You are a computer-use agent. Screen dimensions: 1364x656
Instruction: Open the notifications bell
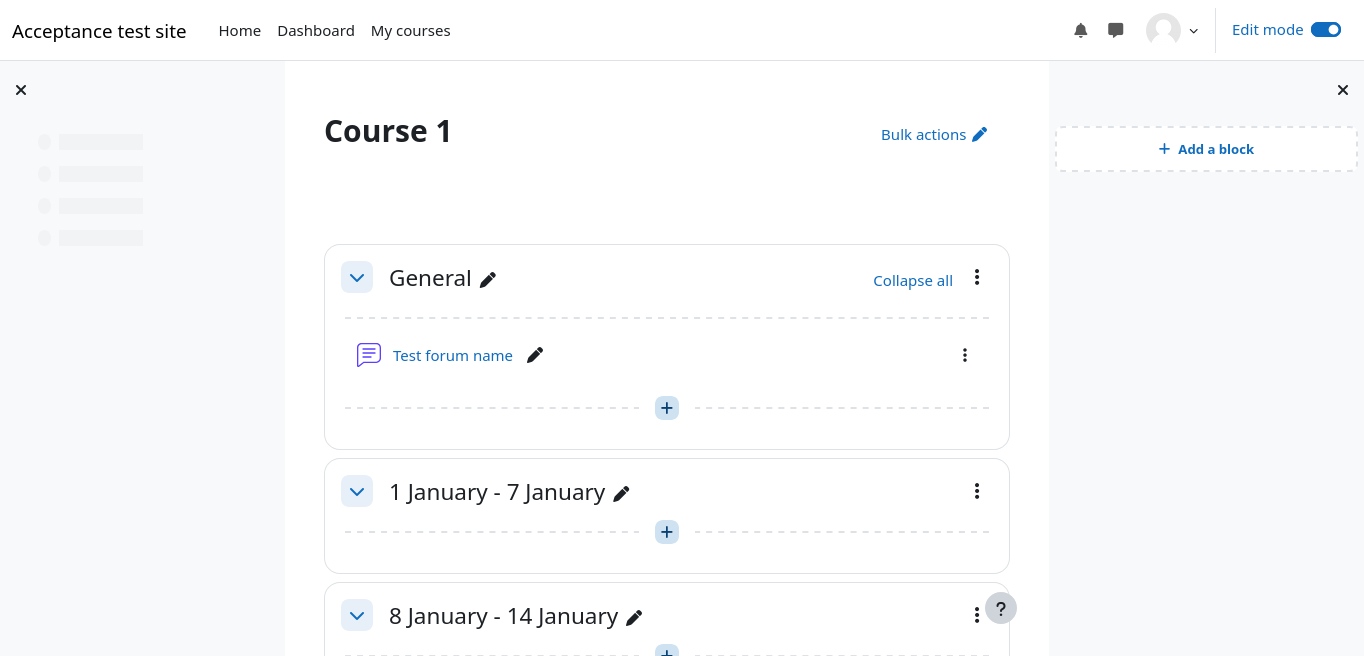(1081, 31)
